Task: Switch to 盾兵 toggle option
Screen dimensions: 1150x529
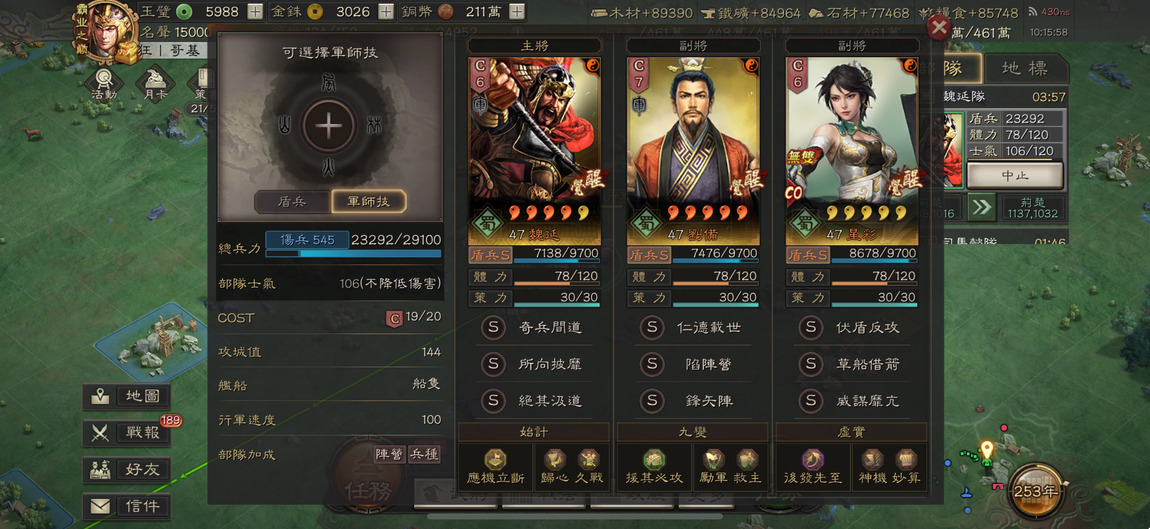Action: 293,202
